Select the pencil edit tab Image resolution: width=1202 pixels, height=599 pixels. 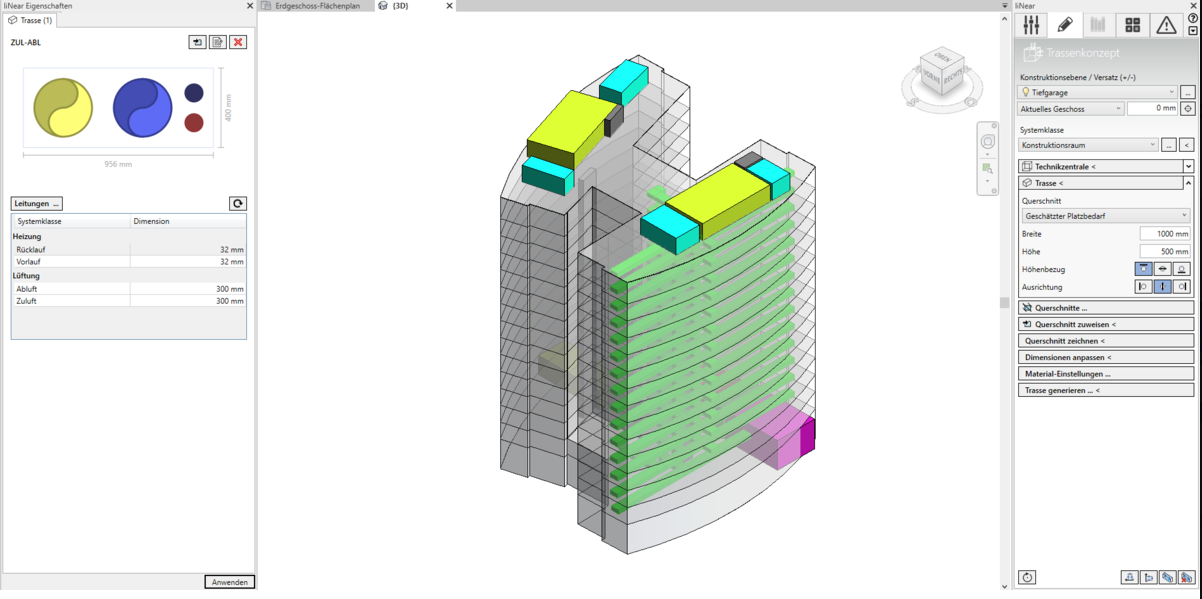pyautogui.click(x=1065, y=25)
